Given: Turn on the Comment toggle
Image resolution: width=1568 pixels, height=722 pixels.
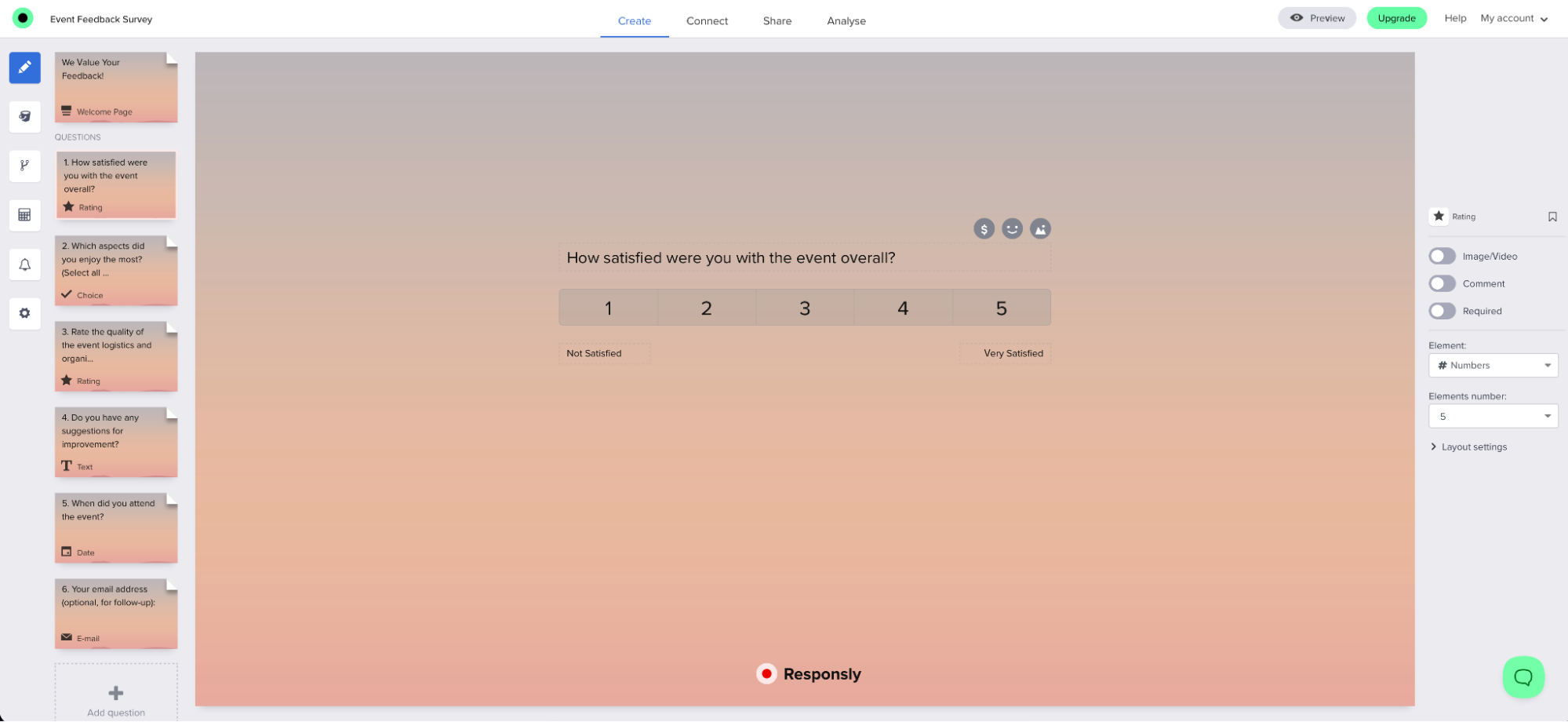Looking at the screenshot, I should point(1442,283).
